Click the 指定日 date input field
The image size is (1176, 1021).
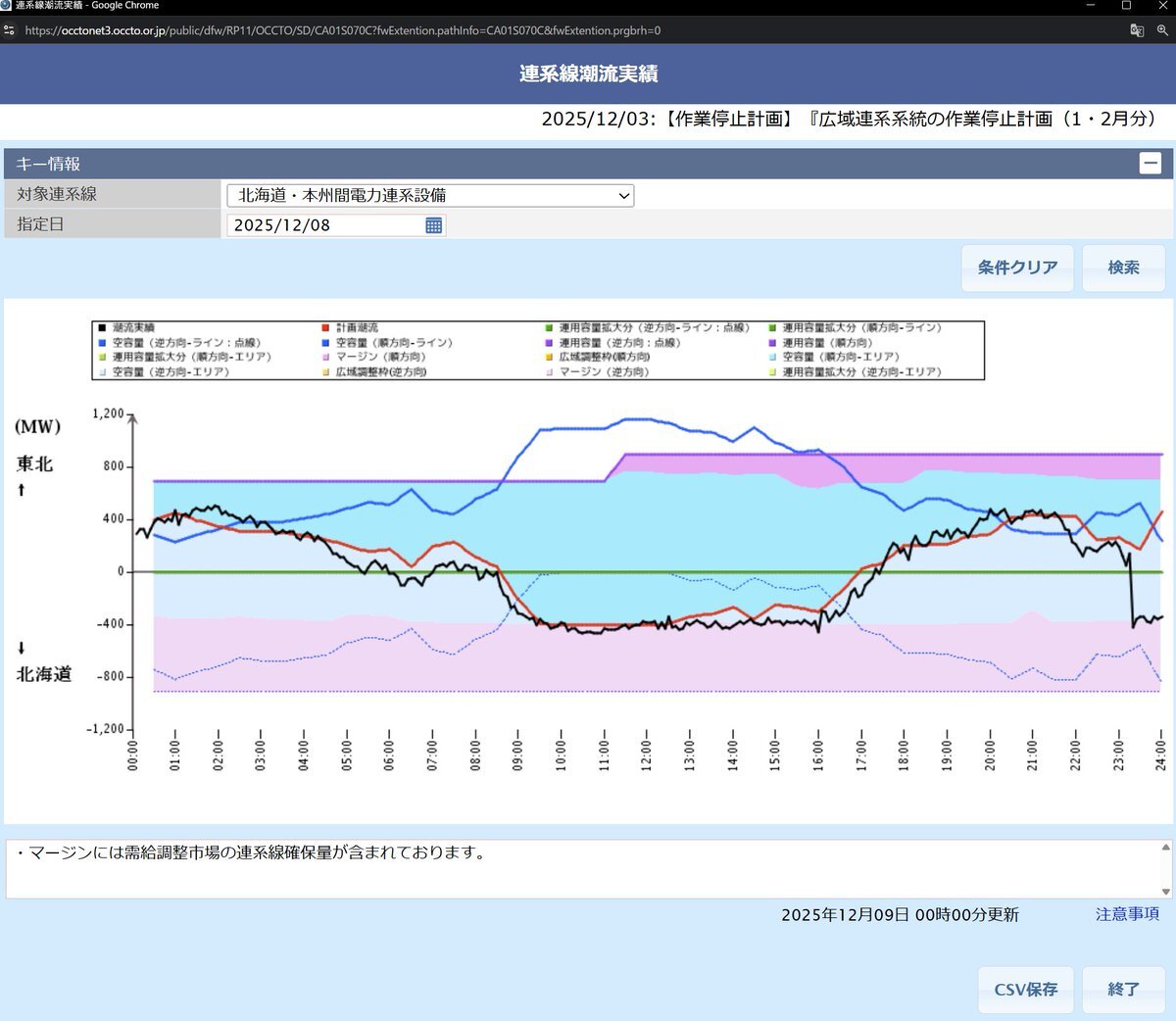coord(325,225)
